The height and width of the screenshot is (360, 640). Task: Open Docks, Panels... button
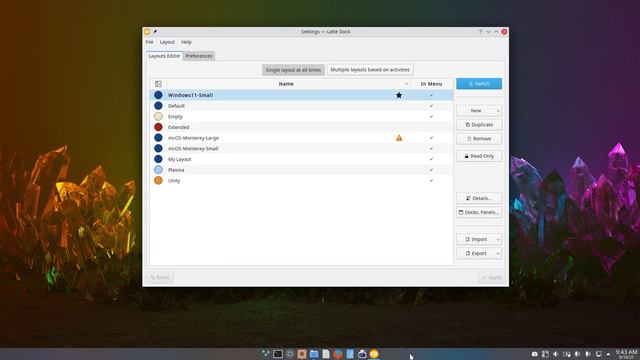click(x=479, y=212)
